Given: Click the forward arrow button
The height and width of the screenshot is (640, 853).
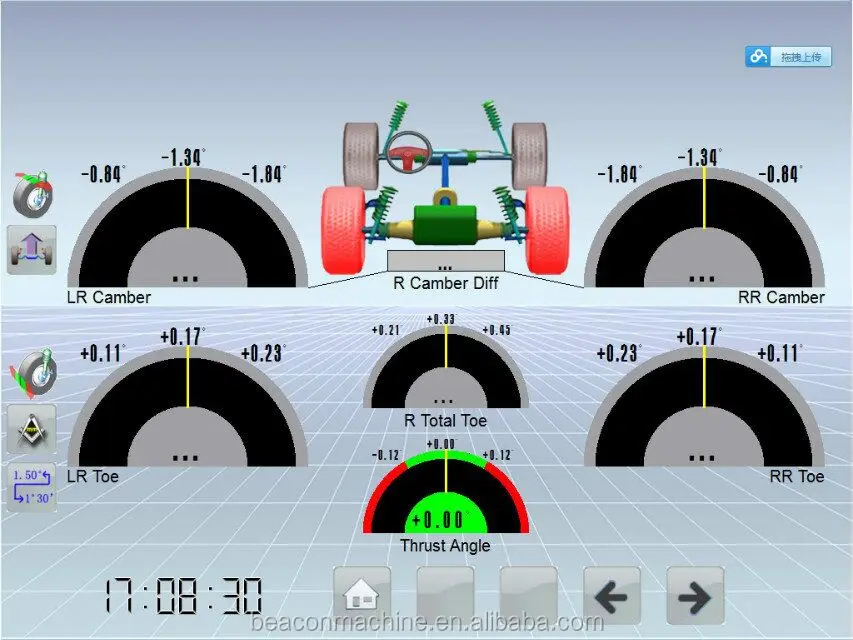Looking at the screenshot, I should click(x=695, y=595).
